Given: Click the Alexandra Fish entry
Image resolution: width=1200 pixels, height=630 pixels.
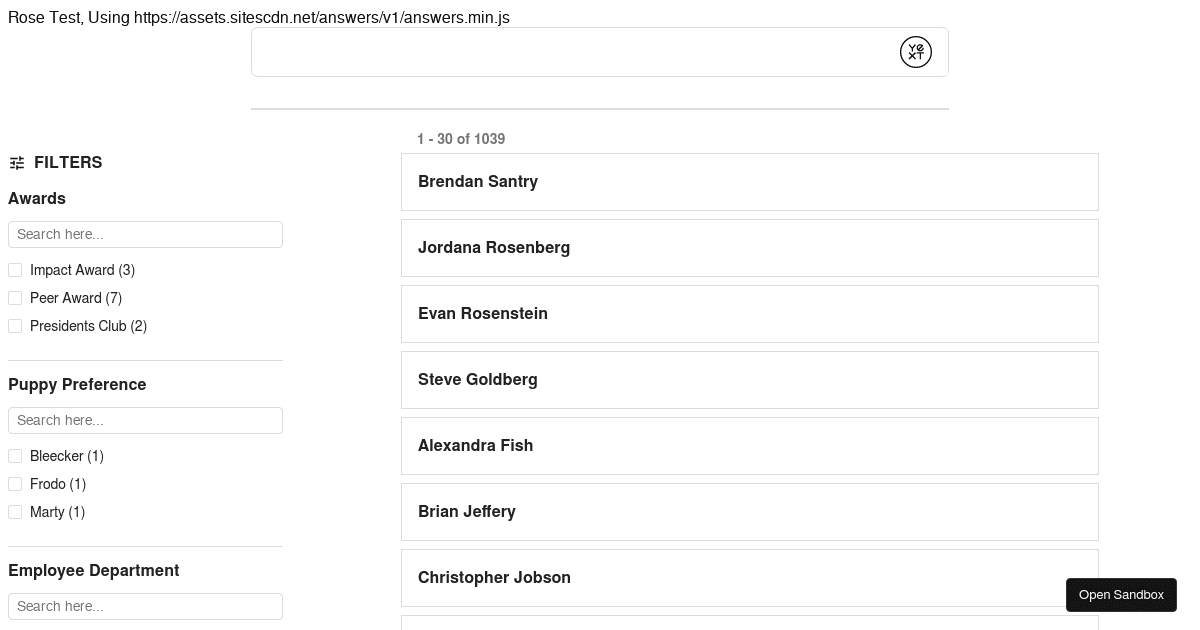Looking at the screenshot, I should [750, 446].
